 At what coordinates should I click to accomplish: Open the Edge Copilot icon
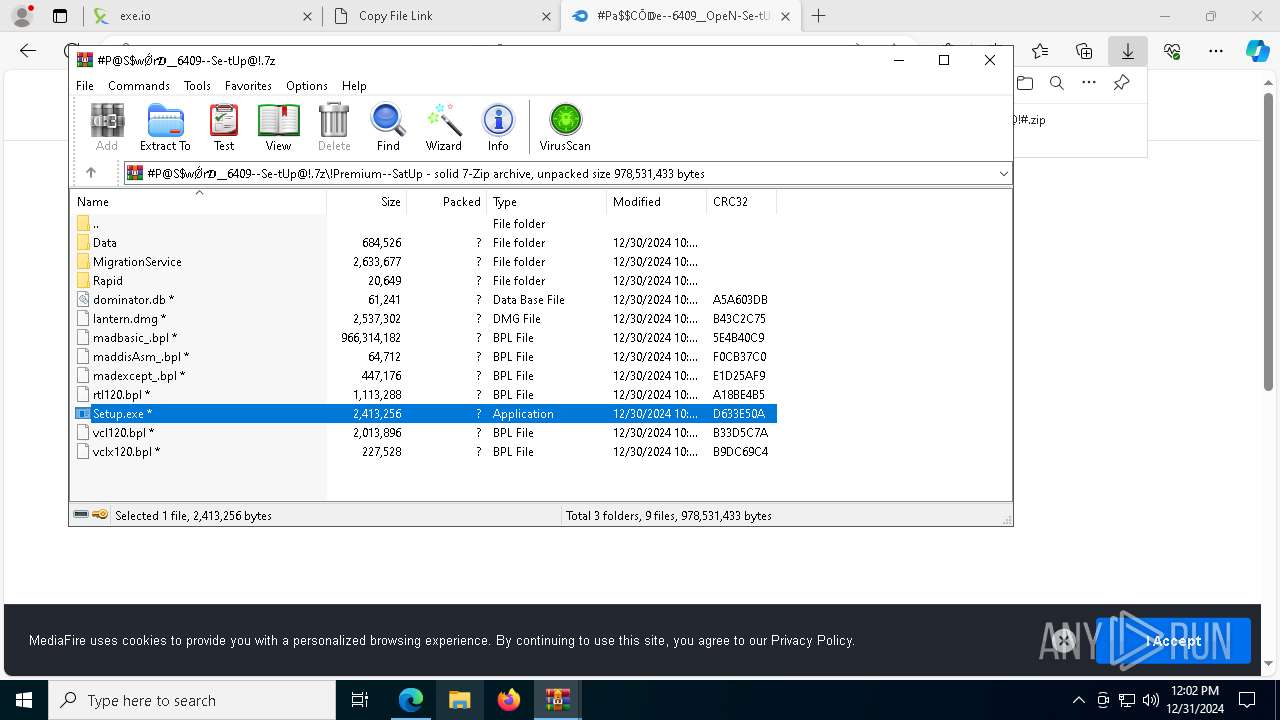[x=1258, y=51]
